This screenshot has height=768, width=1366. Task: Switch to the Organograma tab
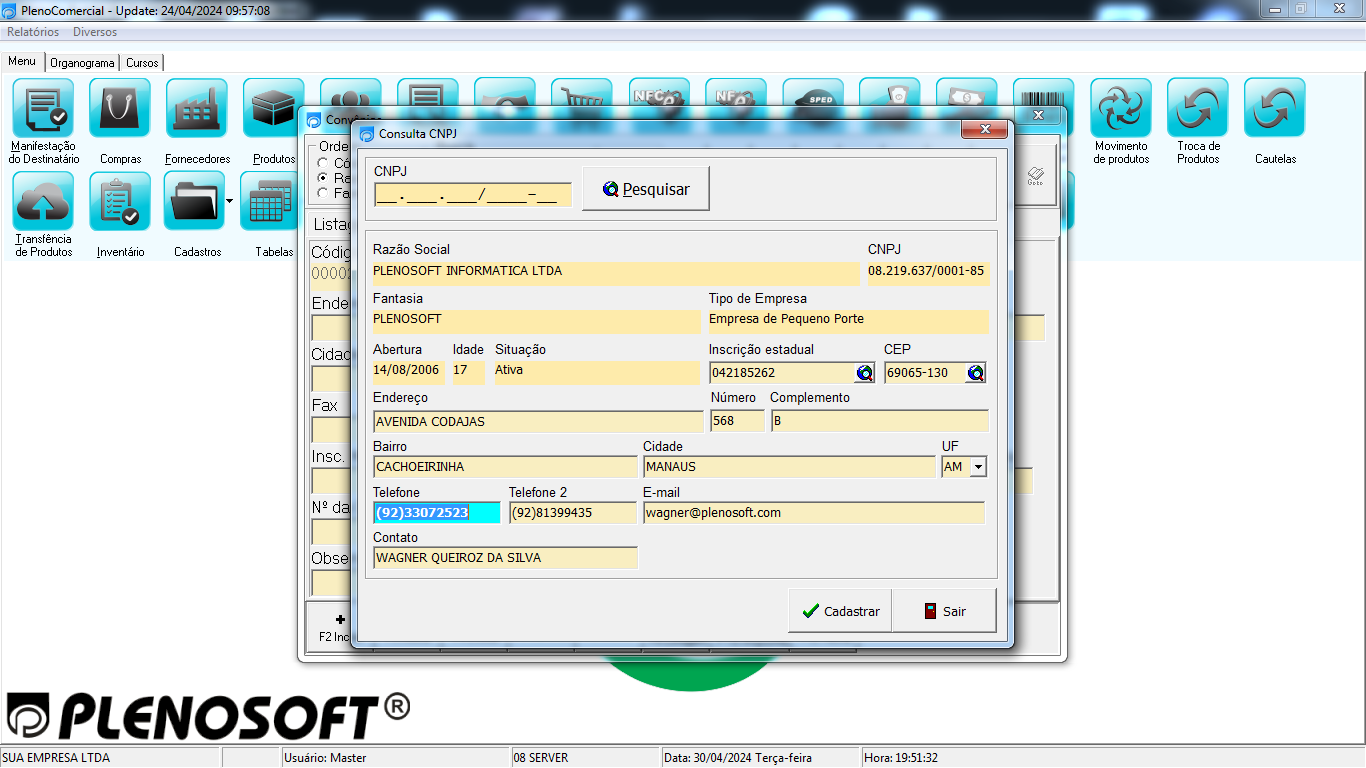pos(82,62)
